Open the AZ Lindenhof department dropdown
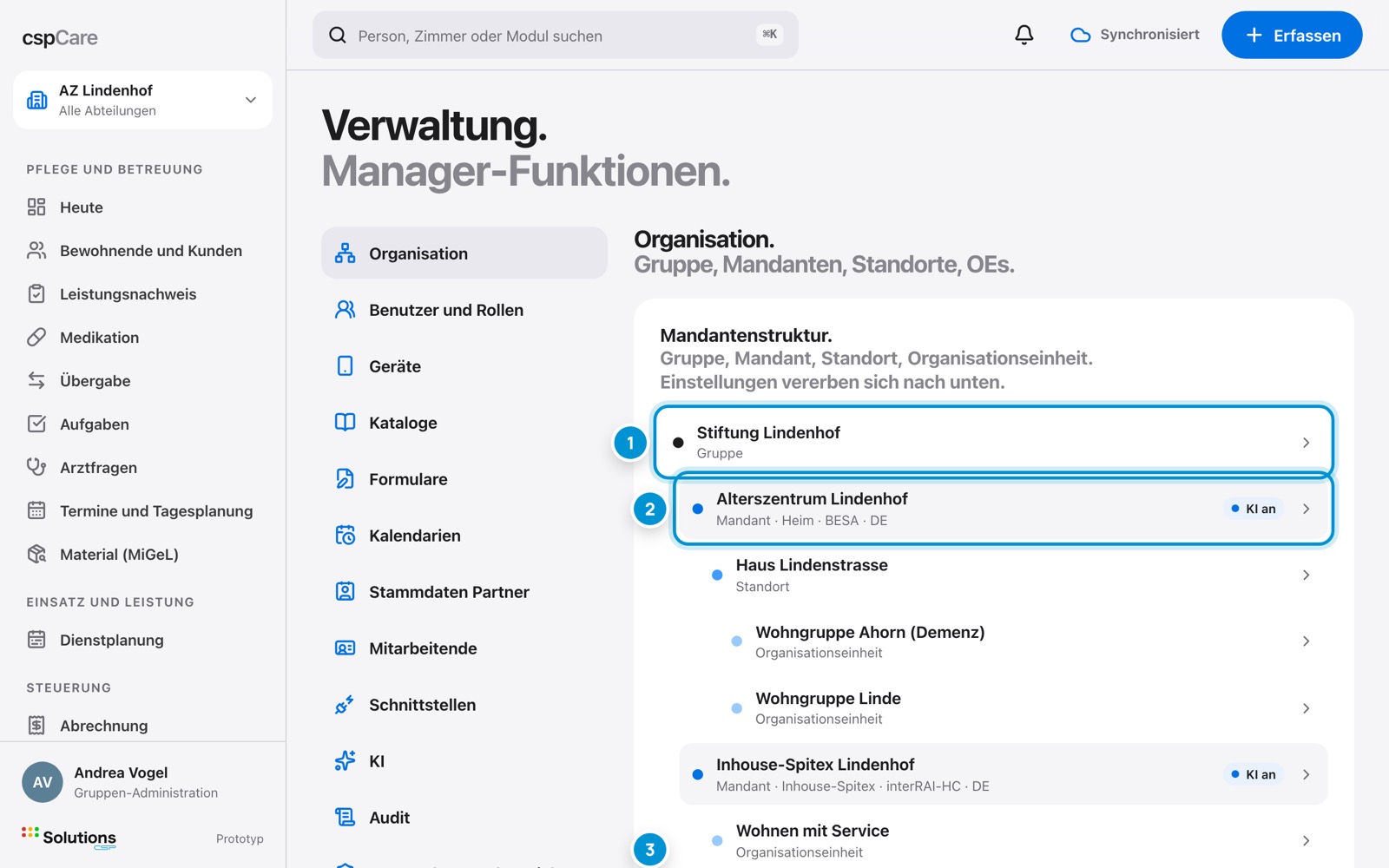Screen dimensions: 1389x868 coord(142,100)
